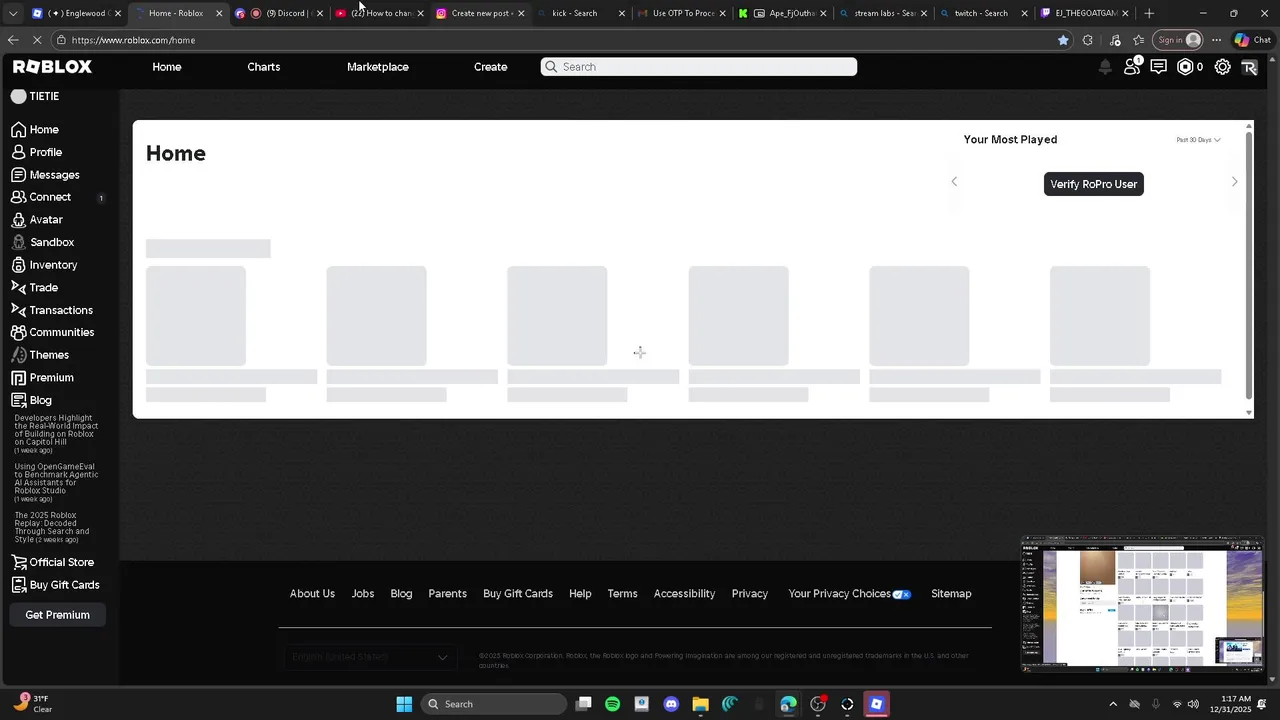Open the RoPro extension icon in header
This screenshot has height=720, width=1280.
(x=1249, y=67)
